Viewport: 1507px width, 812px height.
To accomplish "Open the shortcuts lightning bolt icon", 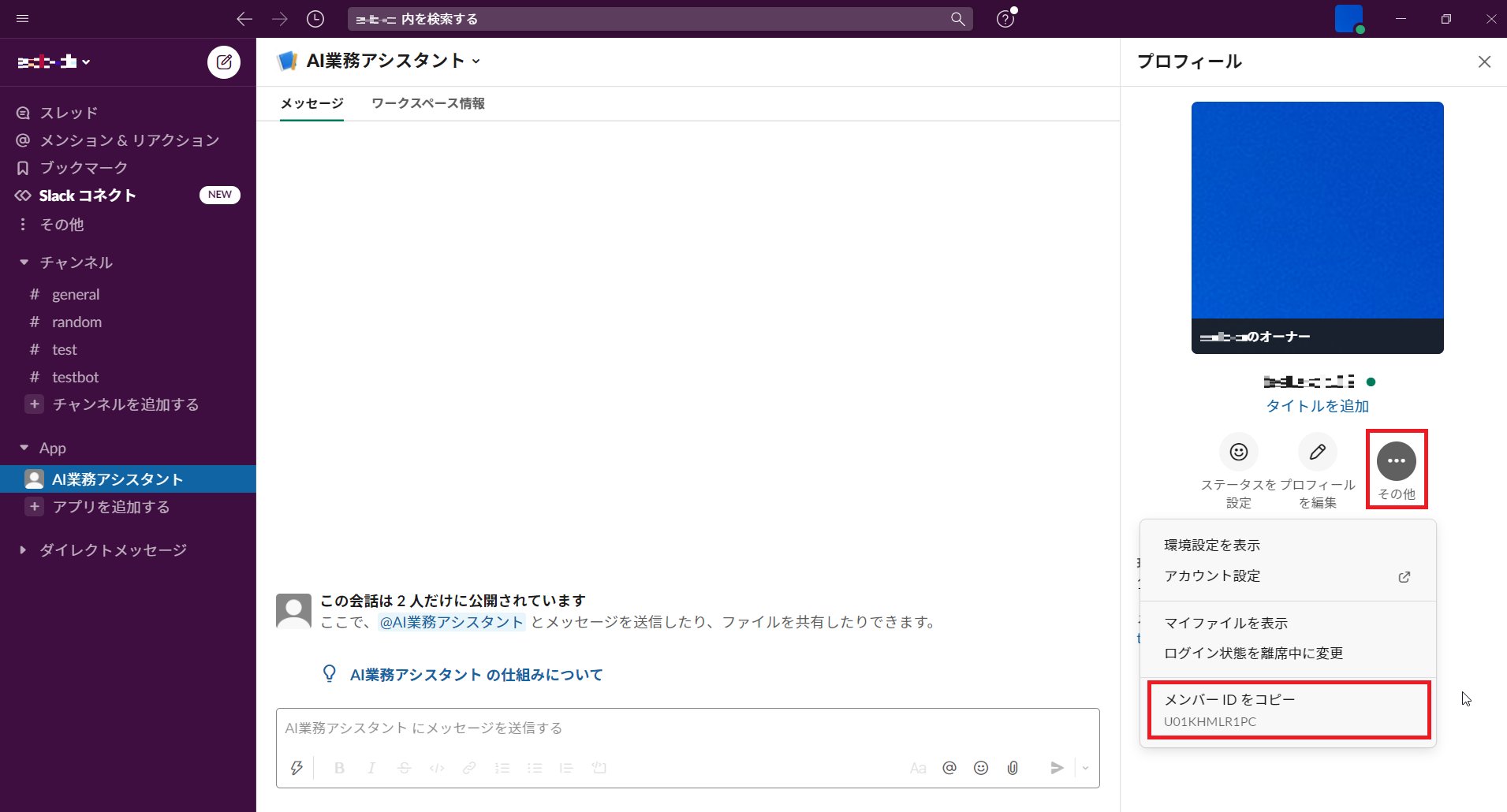I will [x=297, y=768].
